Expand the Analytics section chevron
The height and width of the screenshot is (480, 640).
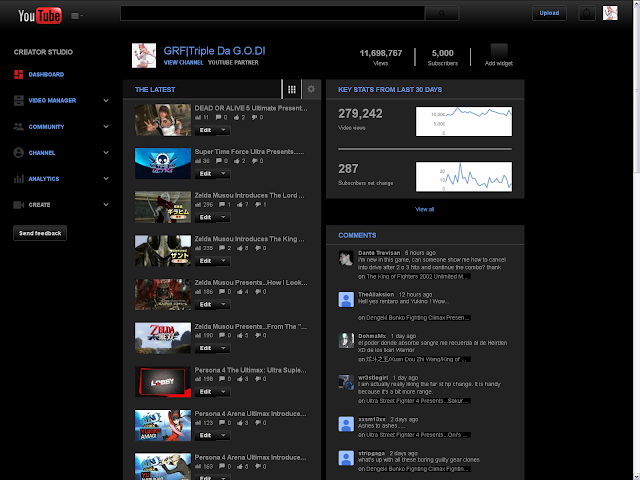point(106,179)
